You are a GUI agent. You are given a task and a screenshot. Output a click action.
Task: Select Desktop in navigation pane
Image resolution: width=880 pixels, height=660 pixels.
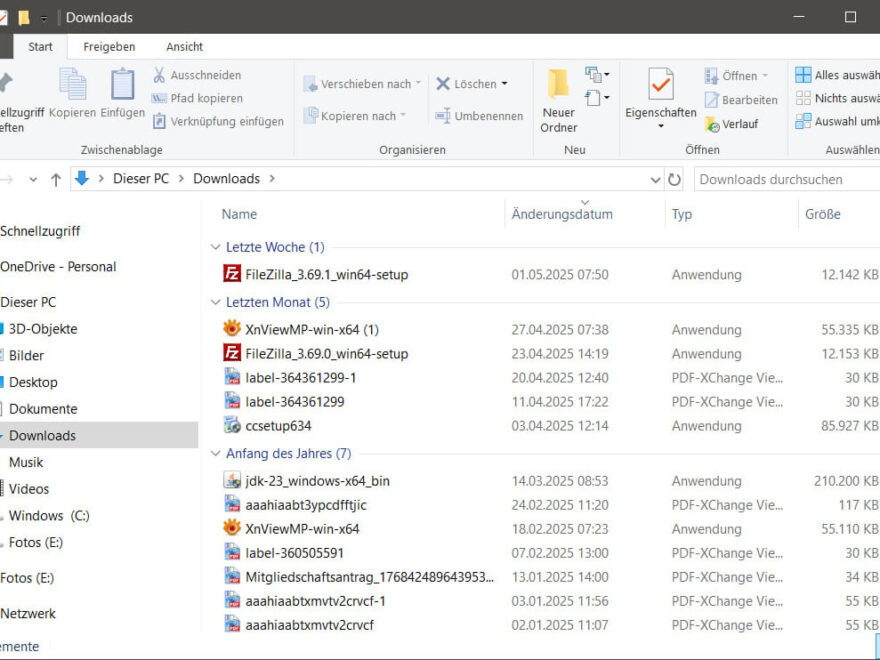33,382
